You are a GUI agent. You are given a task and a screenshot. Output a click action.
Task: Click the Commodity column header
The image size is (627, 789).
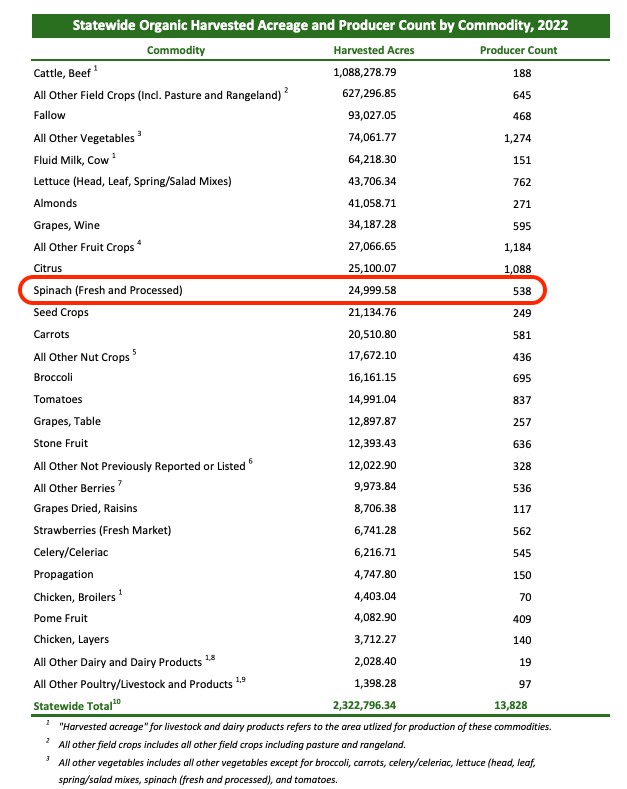[x=175, y=50]
